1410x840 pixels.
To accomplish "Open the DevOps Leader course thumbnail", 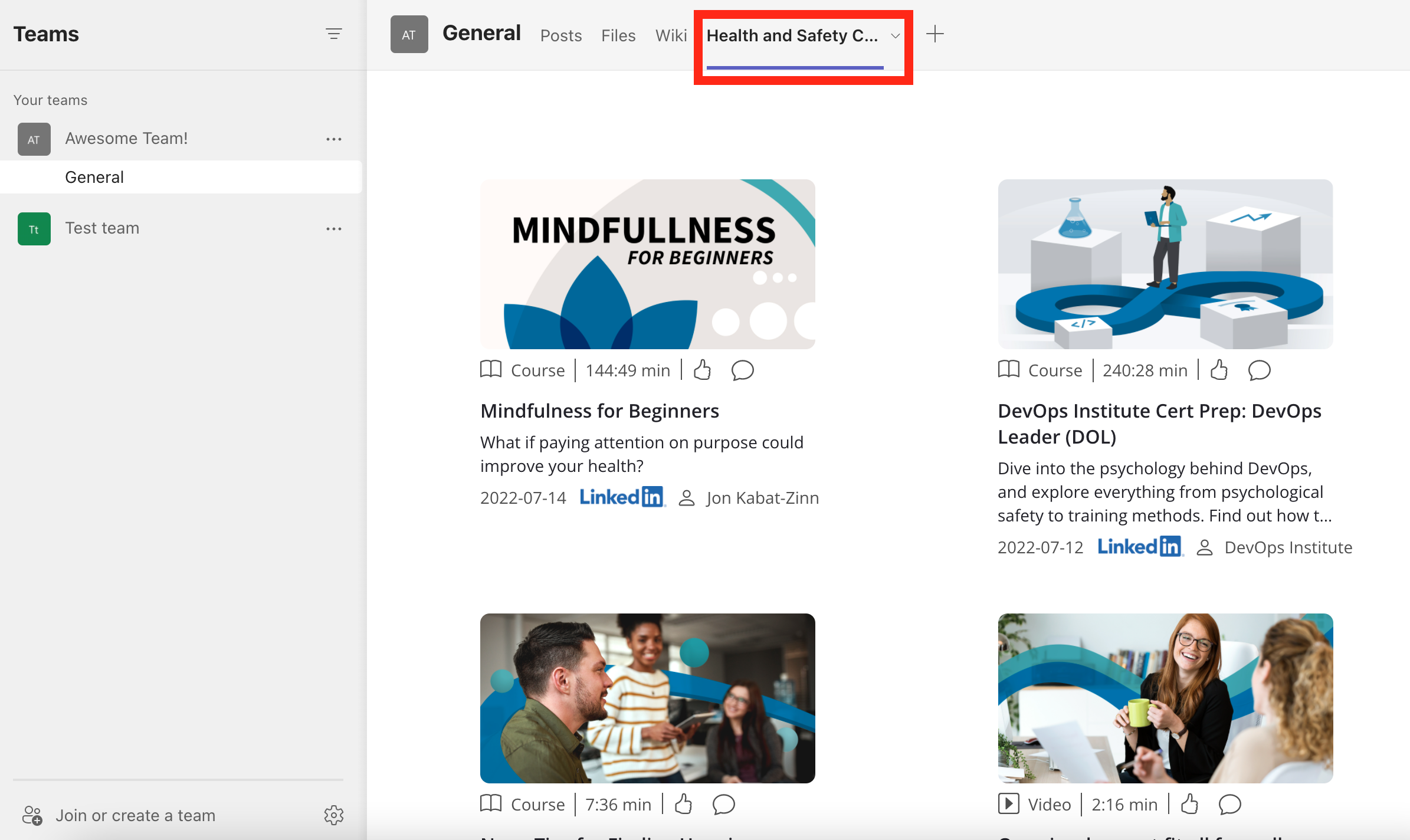I will pos(1165,264).
